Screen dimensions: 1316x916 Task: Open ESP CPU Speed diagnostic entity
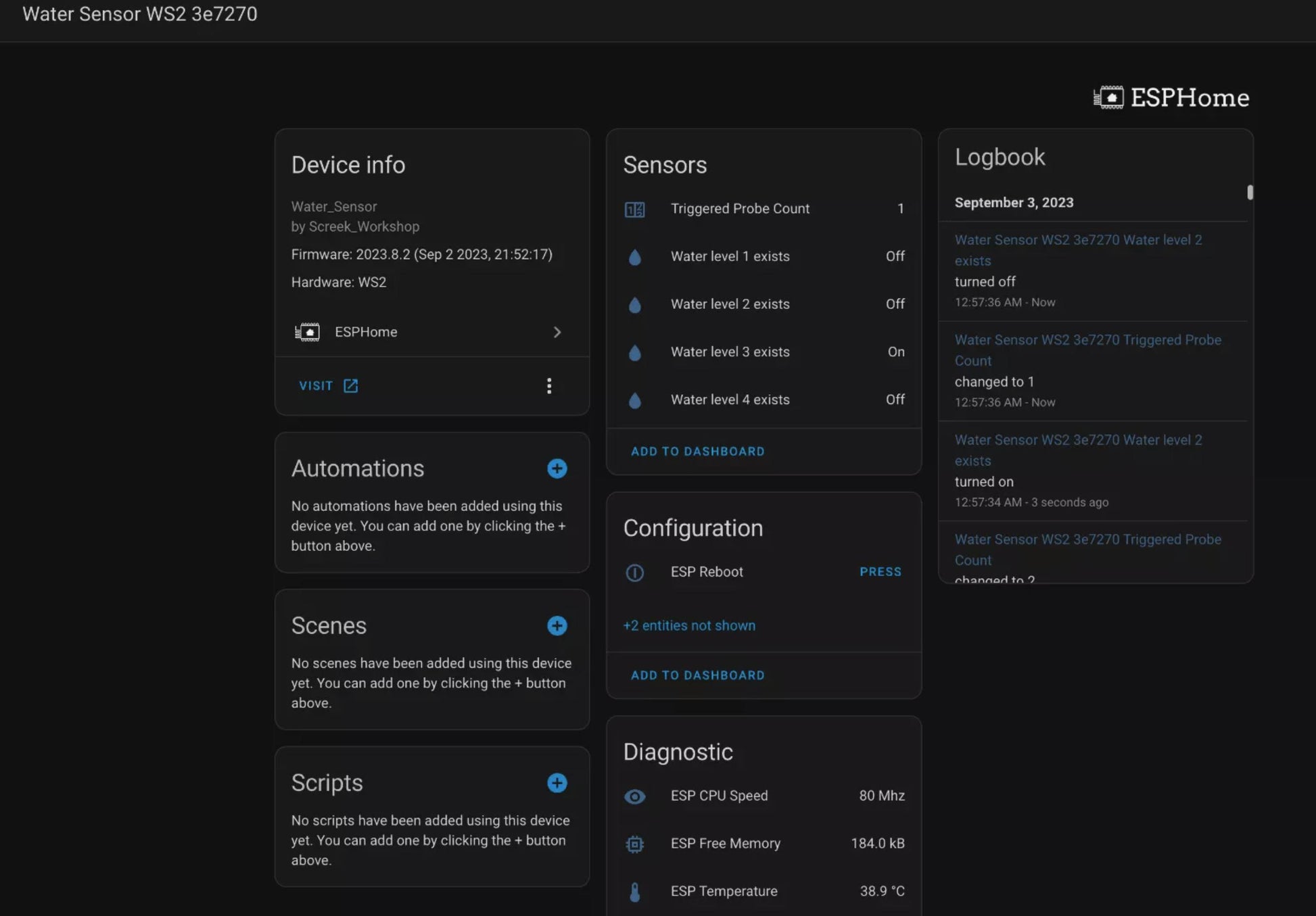764,796
